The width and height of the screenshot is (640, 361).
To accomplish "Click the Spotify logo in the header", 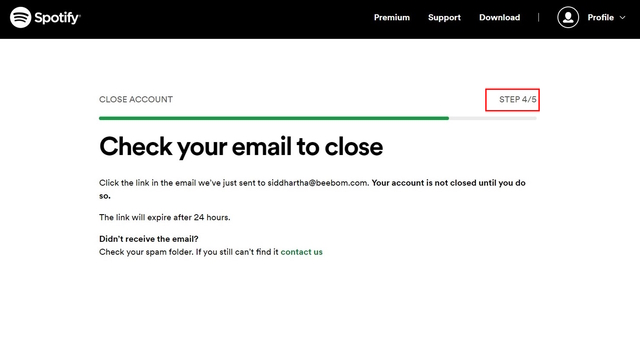I will coord(45,18).
